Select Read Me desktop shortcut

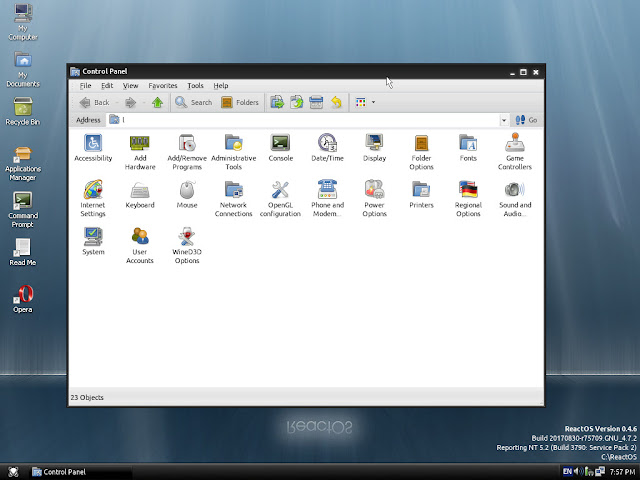click(23, 252)
